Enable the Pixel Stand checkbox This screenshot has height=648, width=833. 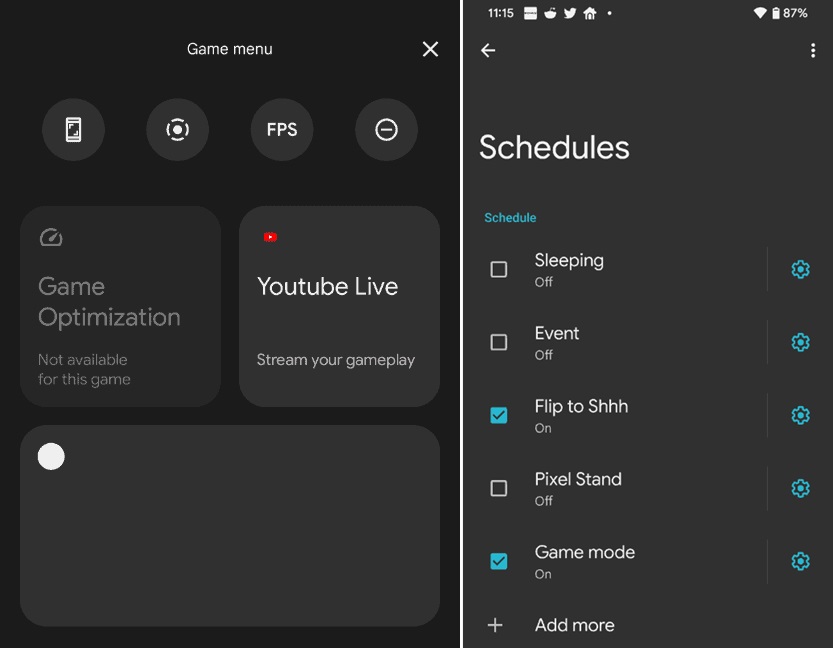[x=498, y=488]
